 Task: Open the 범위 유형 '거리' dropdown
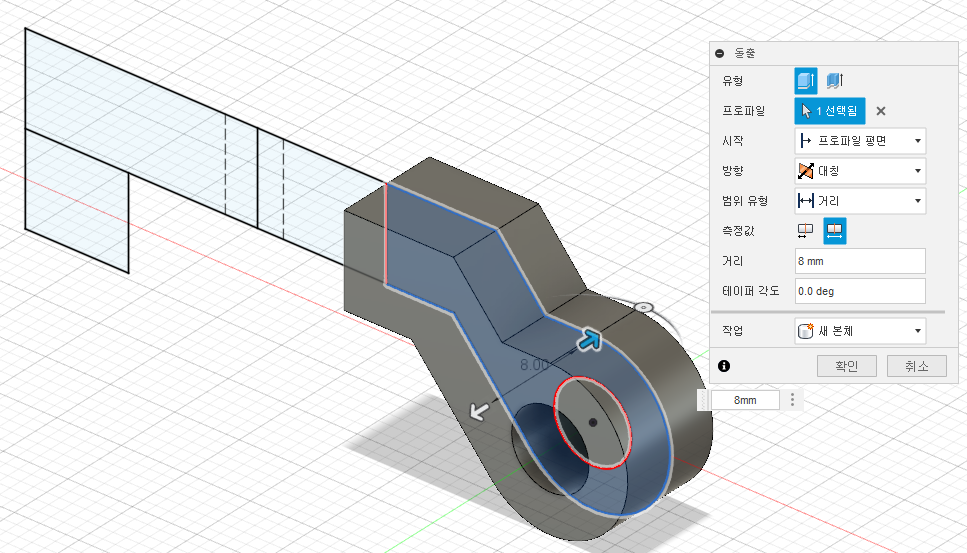tap(860, 201)
